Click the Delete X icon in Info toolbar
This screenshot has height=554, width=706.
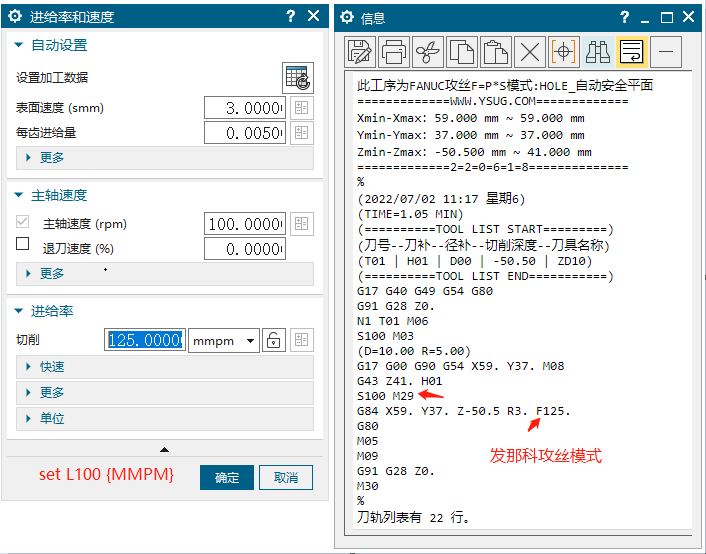coord(530,52)
